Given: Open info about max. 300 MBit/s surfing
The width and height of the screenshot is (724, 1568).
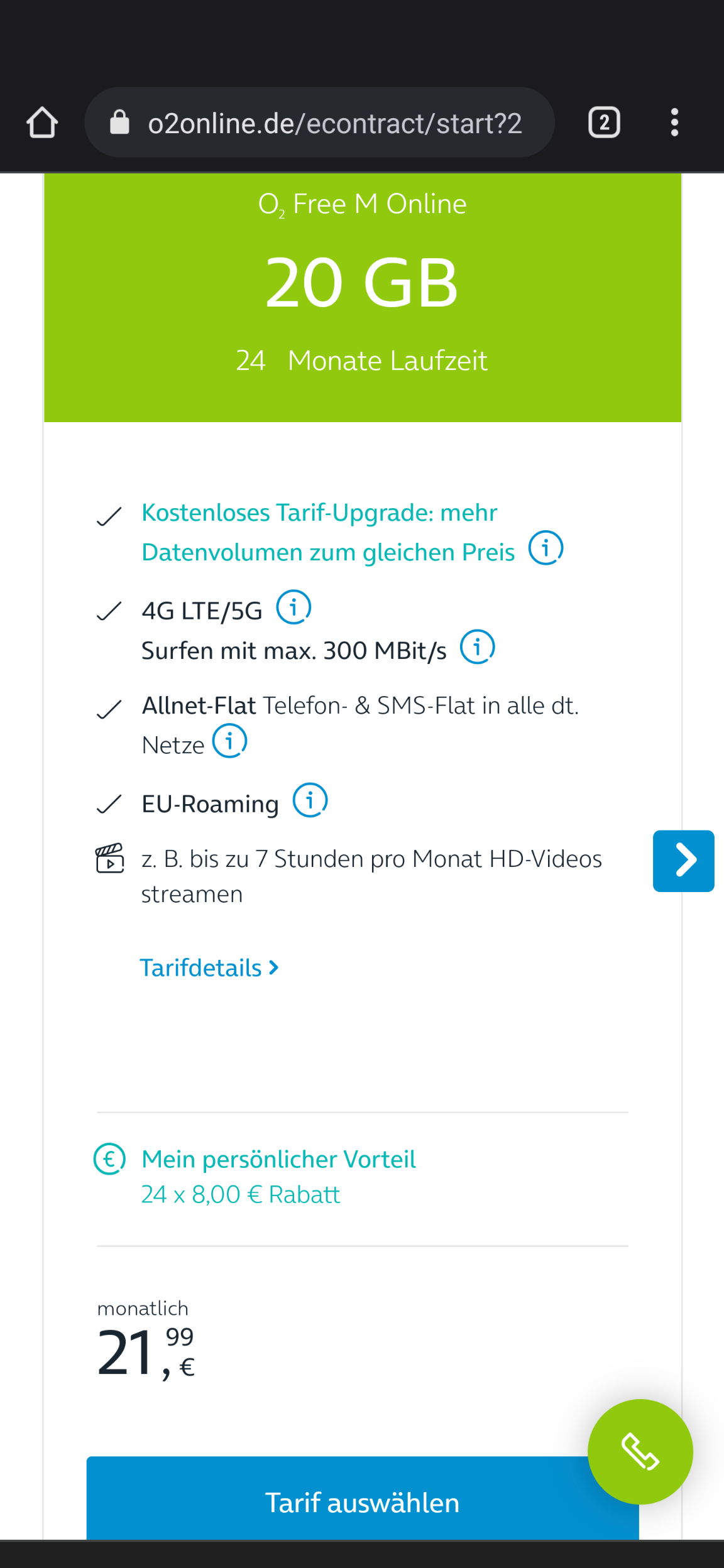Looking at the screenshot, I should 478,647.
